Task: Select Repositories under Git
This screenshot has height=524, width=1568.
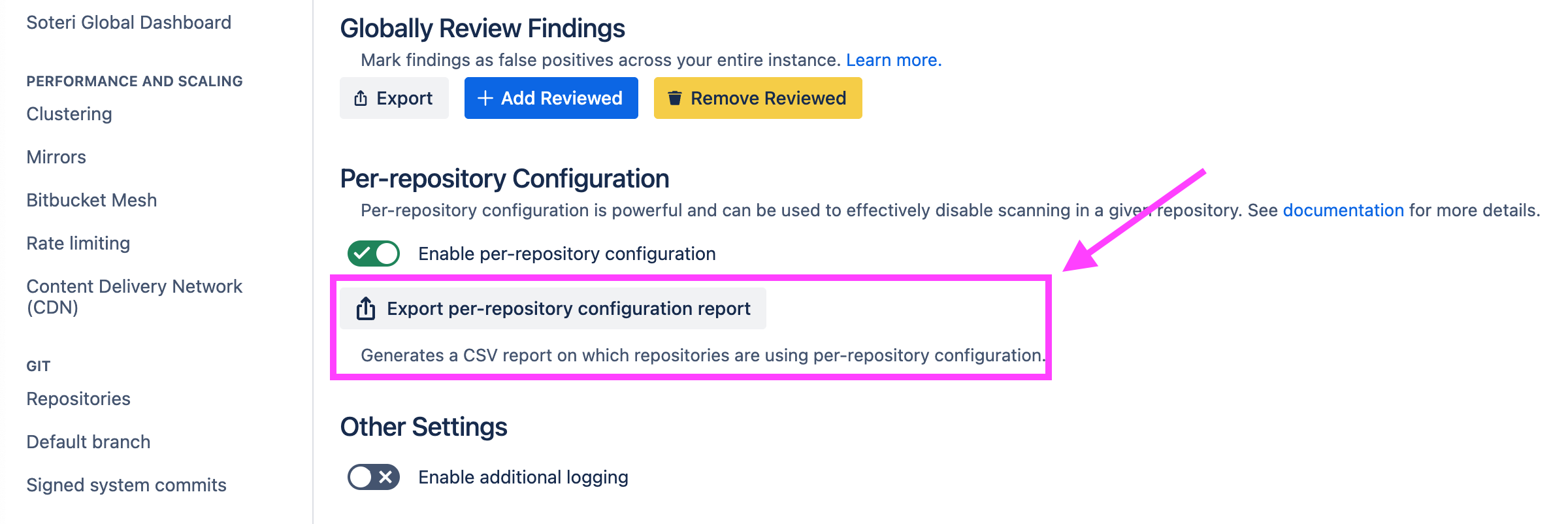Action: pos(78,399)
